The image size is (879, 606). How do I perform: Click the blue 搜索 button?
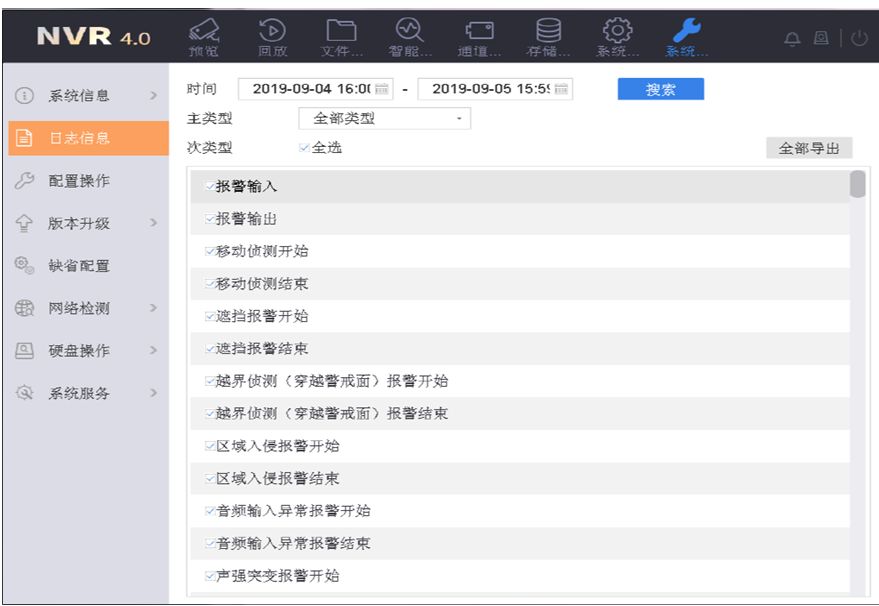[660, 89]
